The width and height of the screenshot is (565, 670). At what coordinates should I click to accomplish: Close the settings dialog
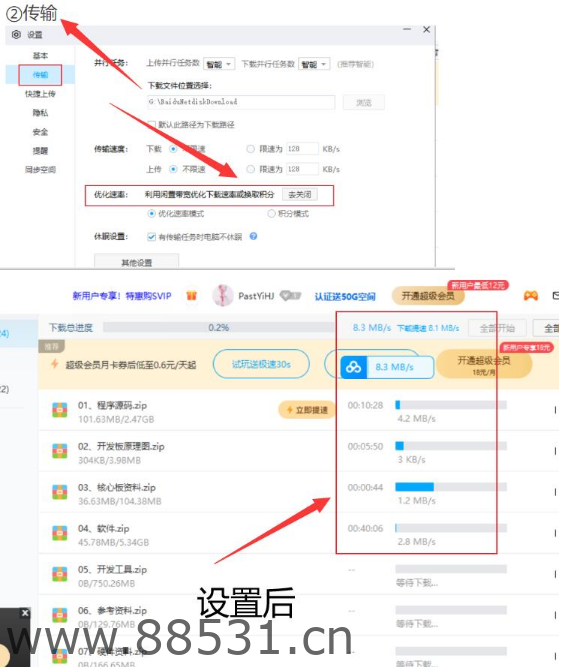pos(426,29)
